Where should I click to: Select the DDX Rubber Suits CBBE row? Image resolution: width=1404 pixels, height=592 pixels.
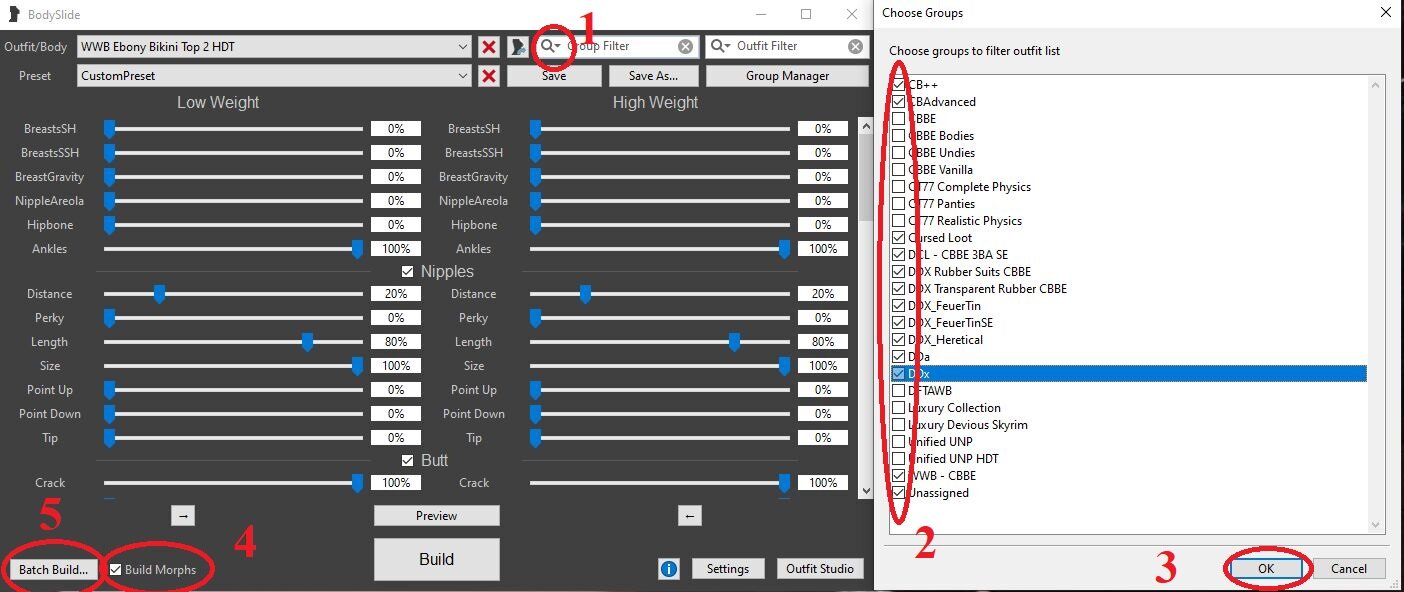(1127, 272)
